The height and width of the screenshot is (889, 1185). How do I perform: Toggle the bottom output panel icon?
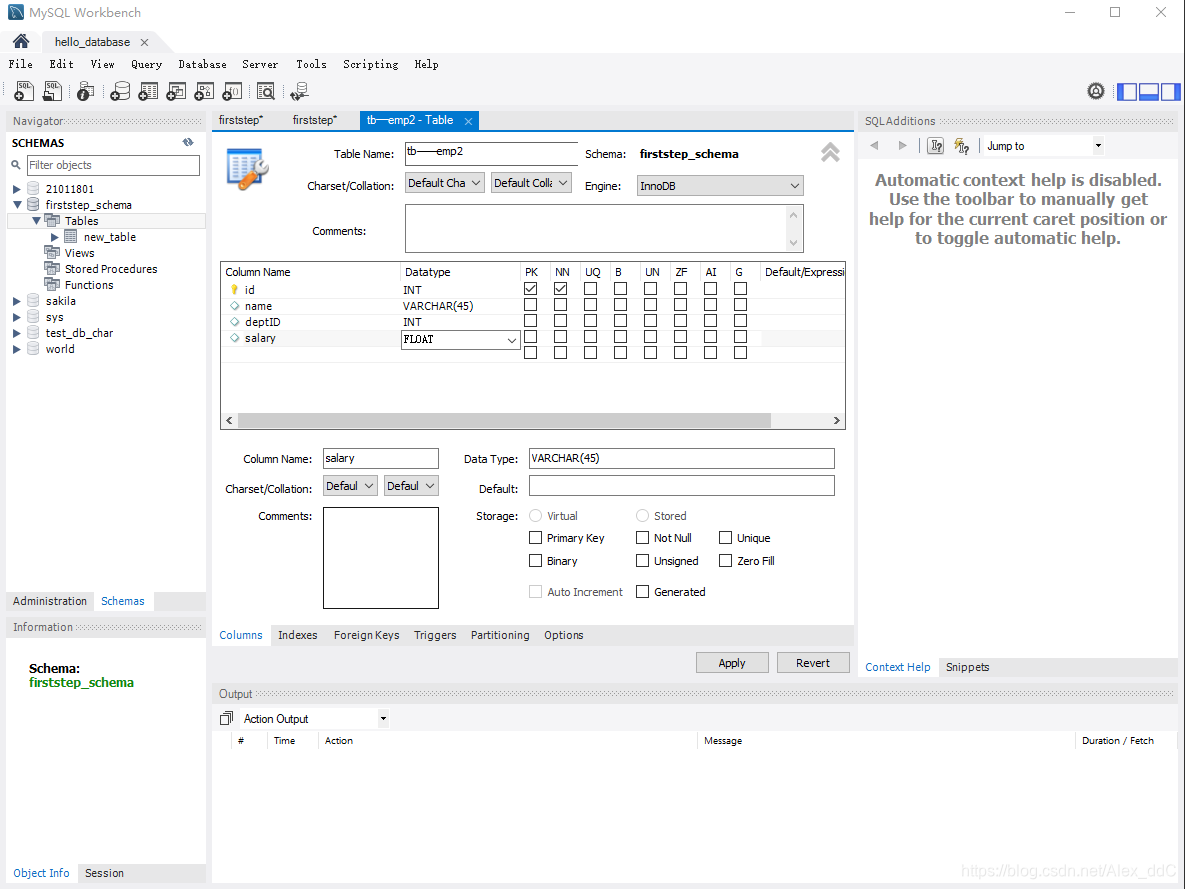[1149, 91]
